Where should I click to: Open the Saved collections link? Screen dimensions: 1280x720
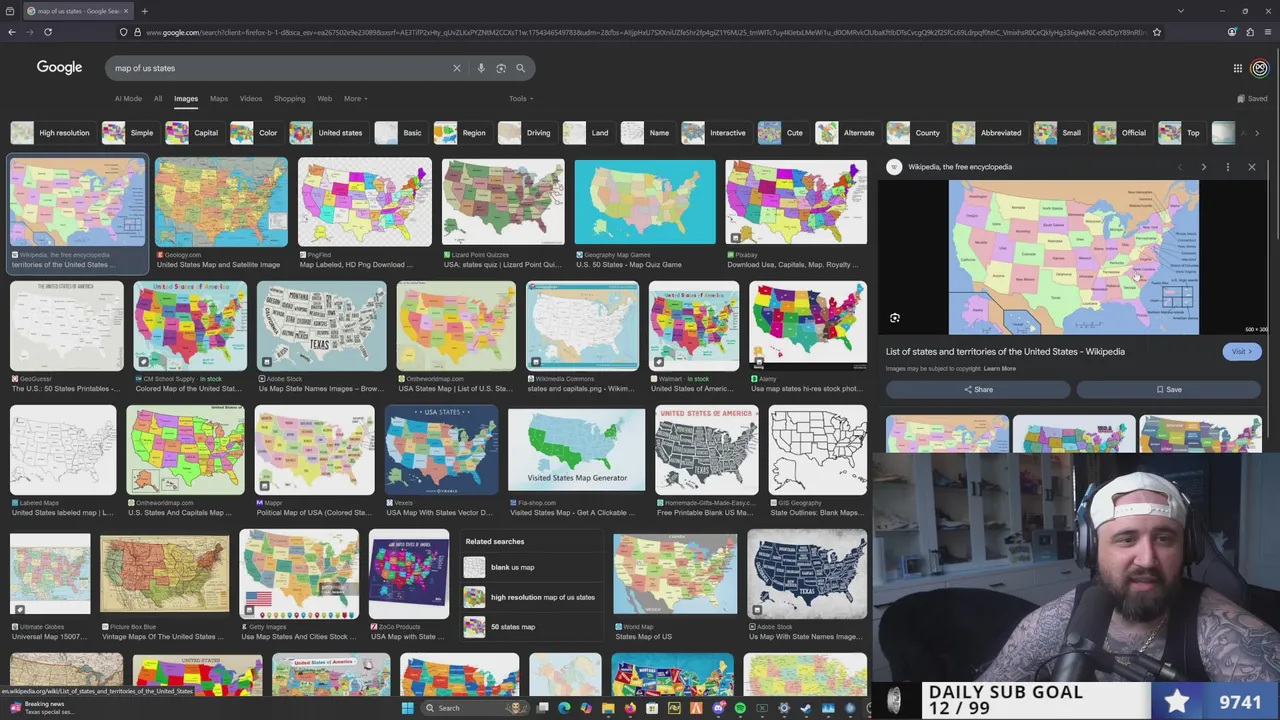point(1252,99)
